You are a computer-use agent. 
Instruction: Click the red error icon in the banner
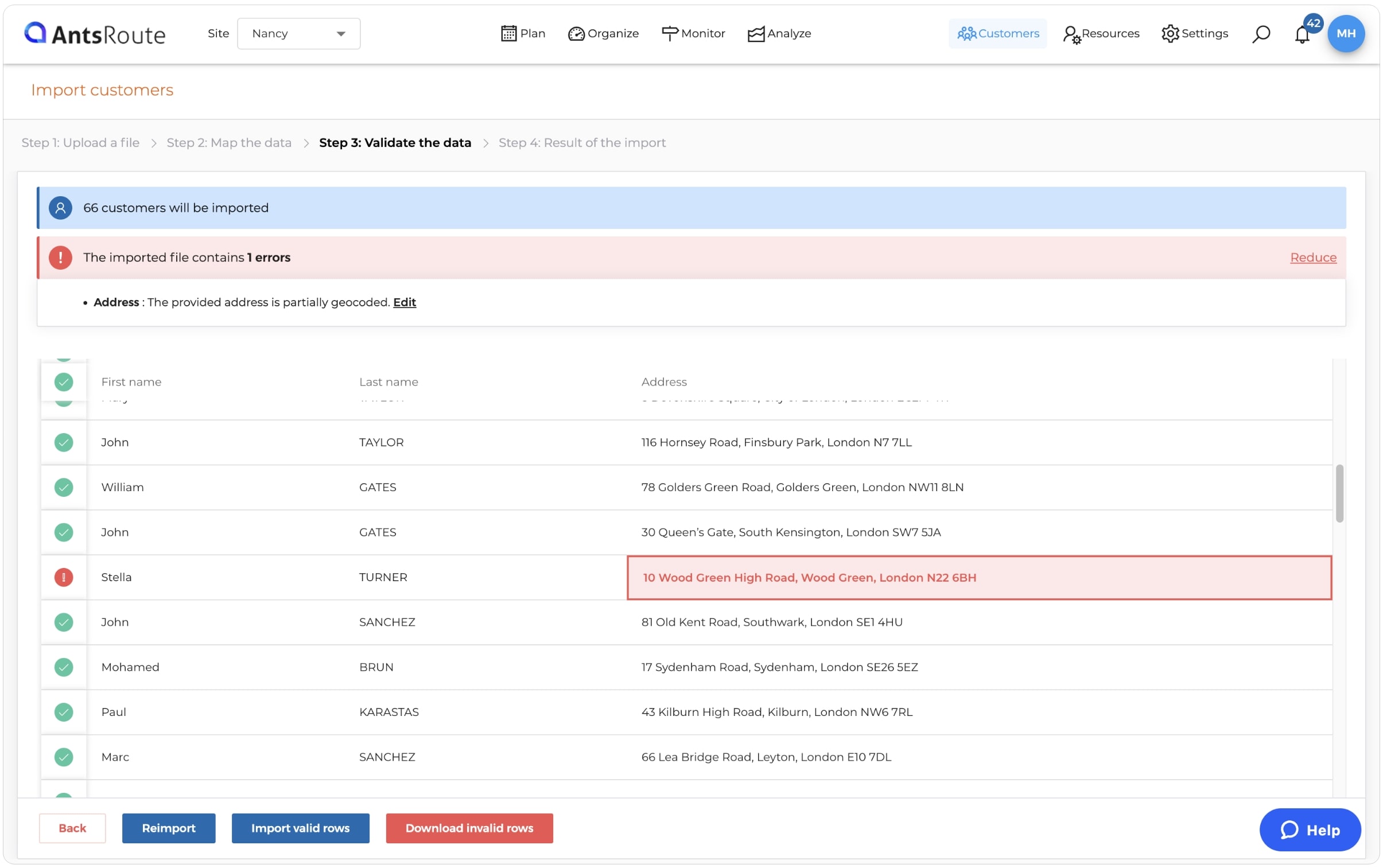[60, 257]
